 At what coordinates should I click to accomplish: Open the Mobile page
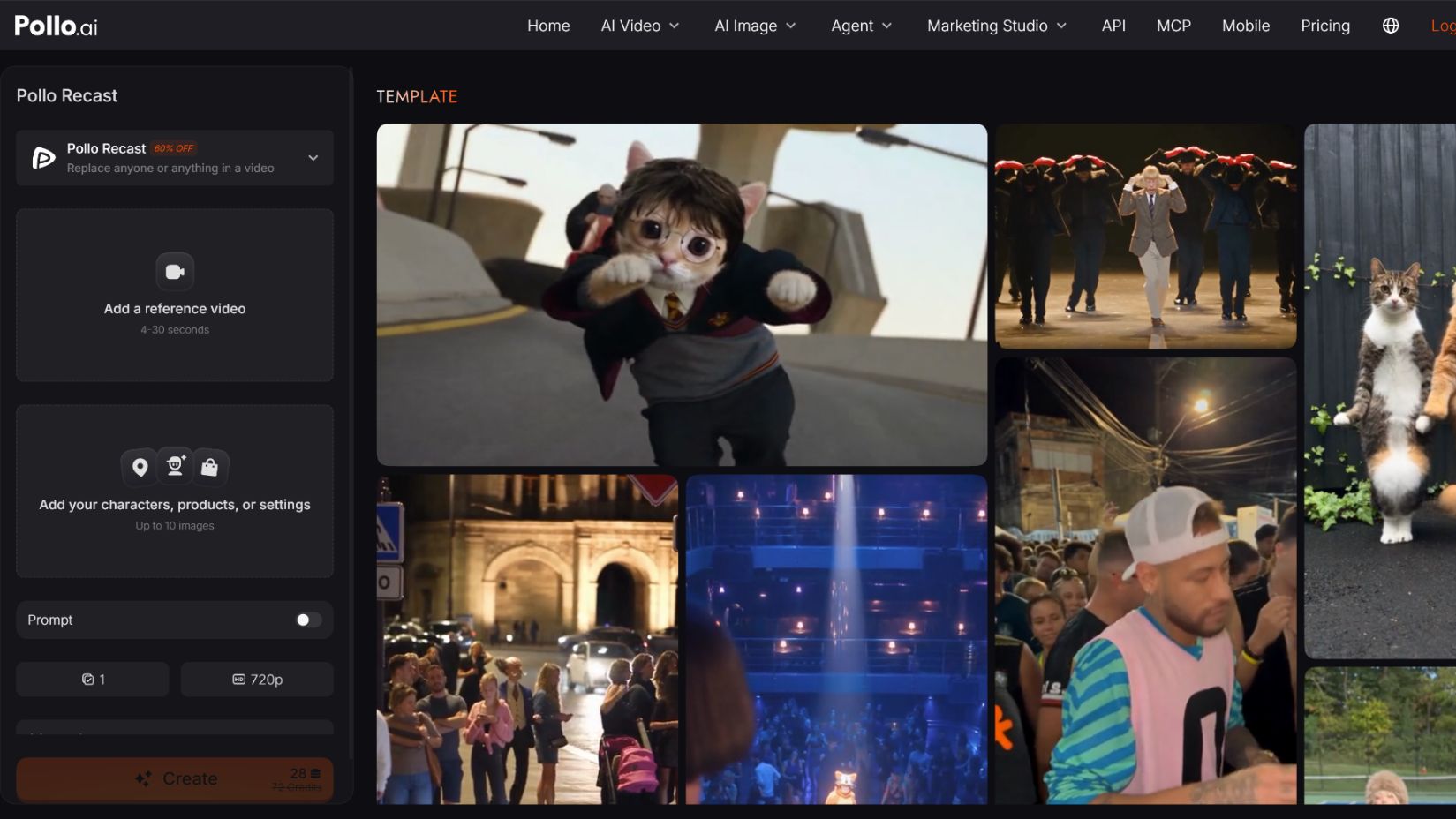click(1246, 26)
